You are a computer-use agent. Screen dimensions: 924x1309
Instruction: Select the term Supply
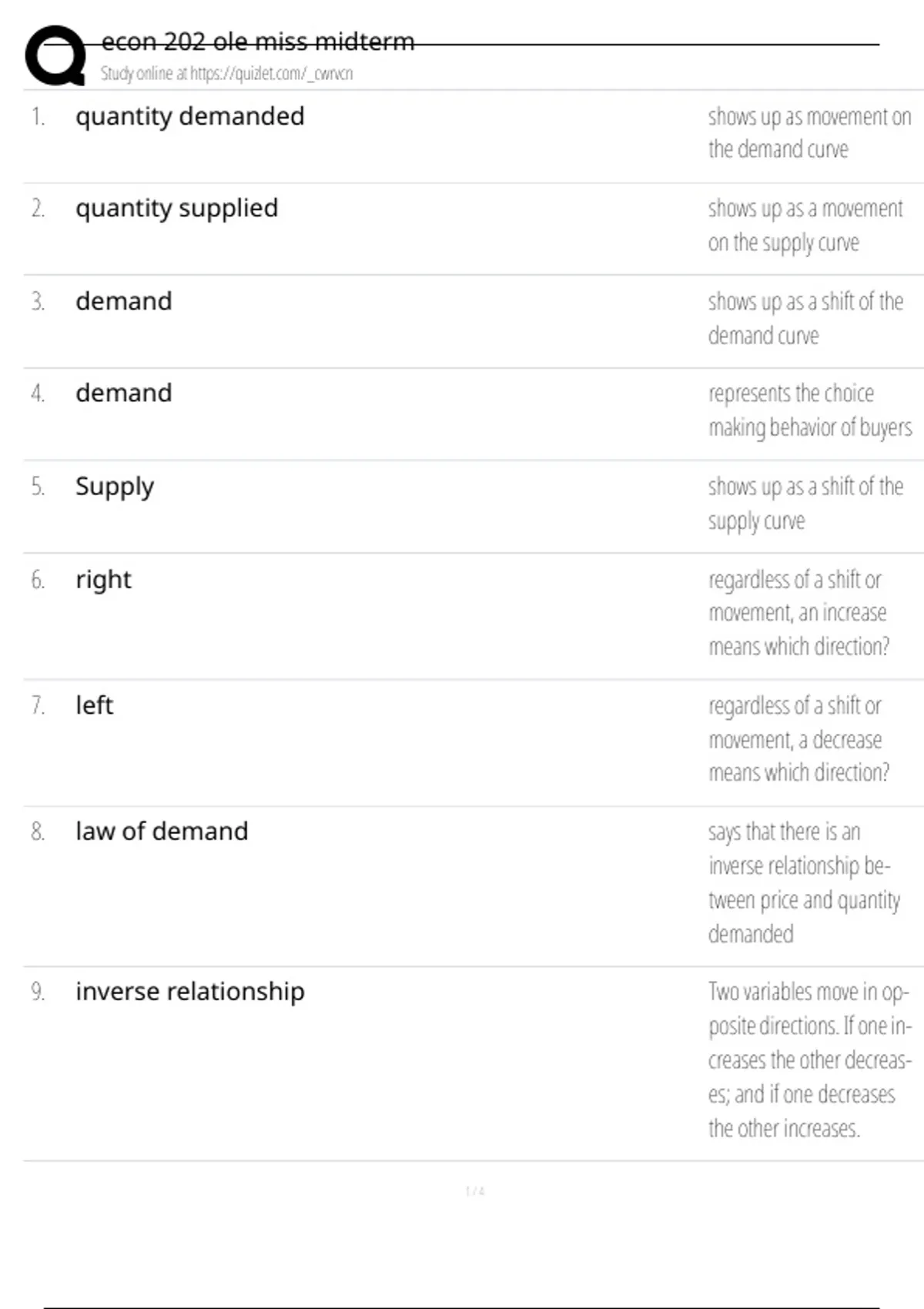tap(115, 487)
